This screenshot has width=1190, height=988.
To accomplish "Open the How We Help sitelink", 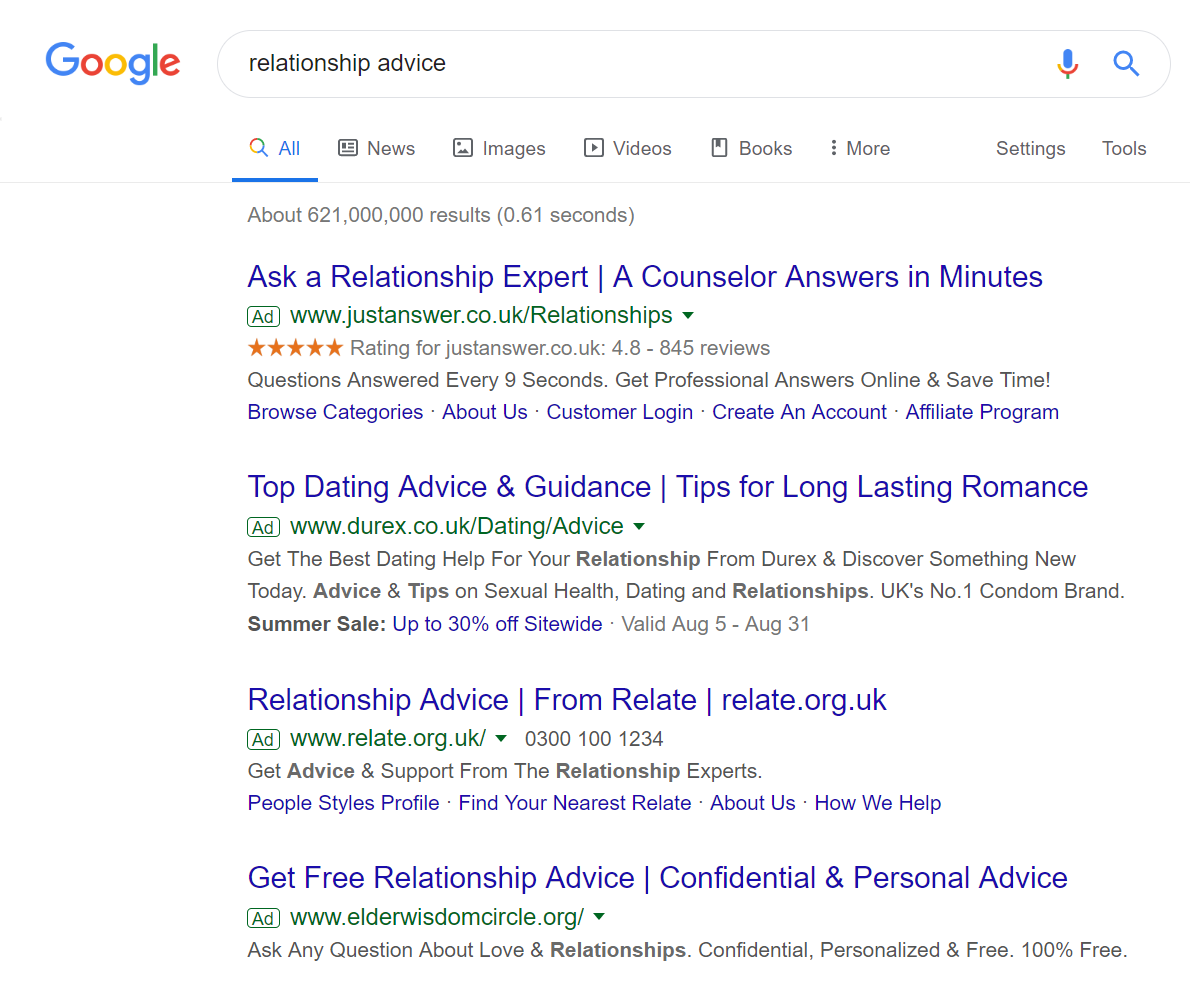I will pyautogui.click(x=877, y=803).
